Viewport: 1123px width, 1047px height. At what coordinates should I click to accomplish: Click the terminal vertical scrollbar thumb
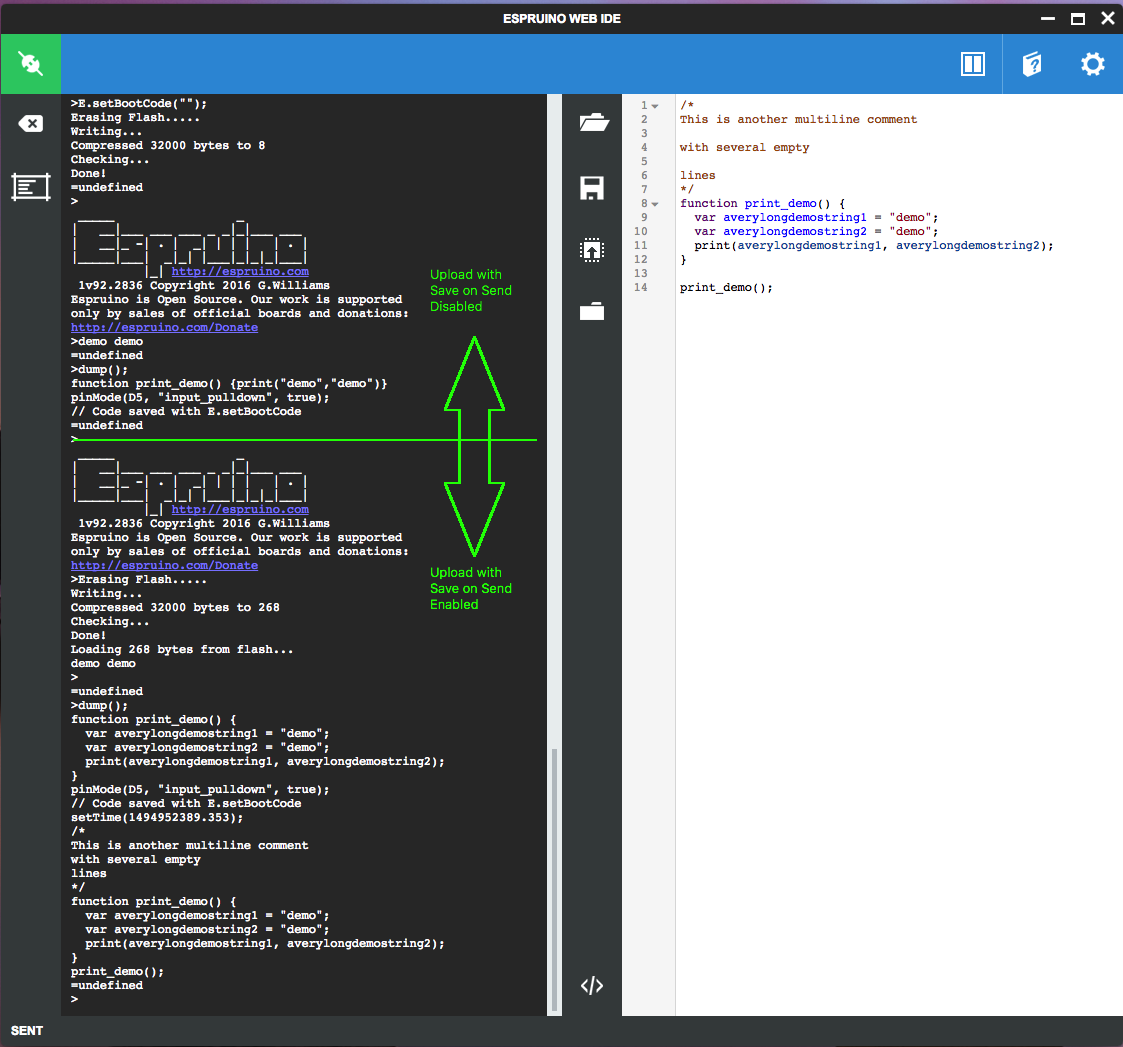click(x=554, y=879)
